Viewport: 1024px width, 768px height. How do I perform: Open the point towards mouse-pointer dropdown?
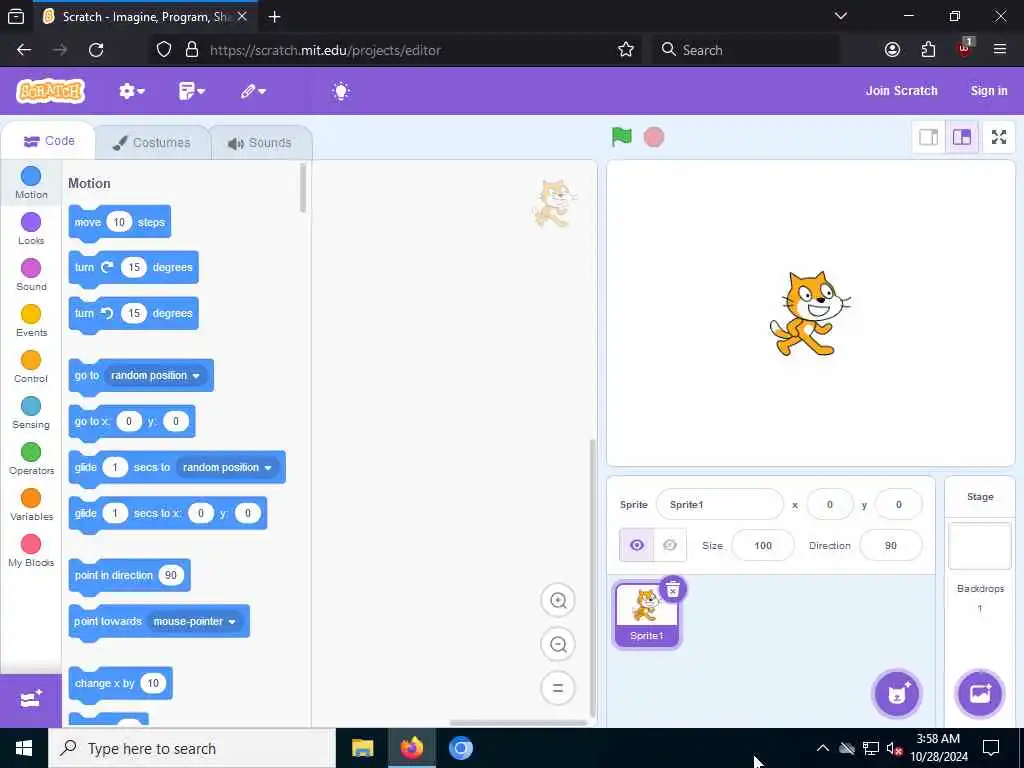195,622
